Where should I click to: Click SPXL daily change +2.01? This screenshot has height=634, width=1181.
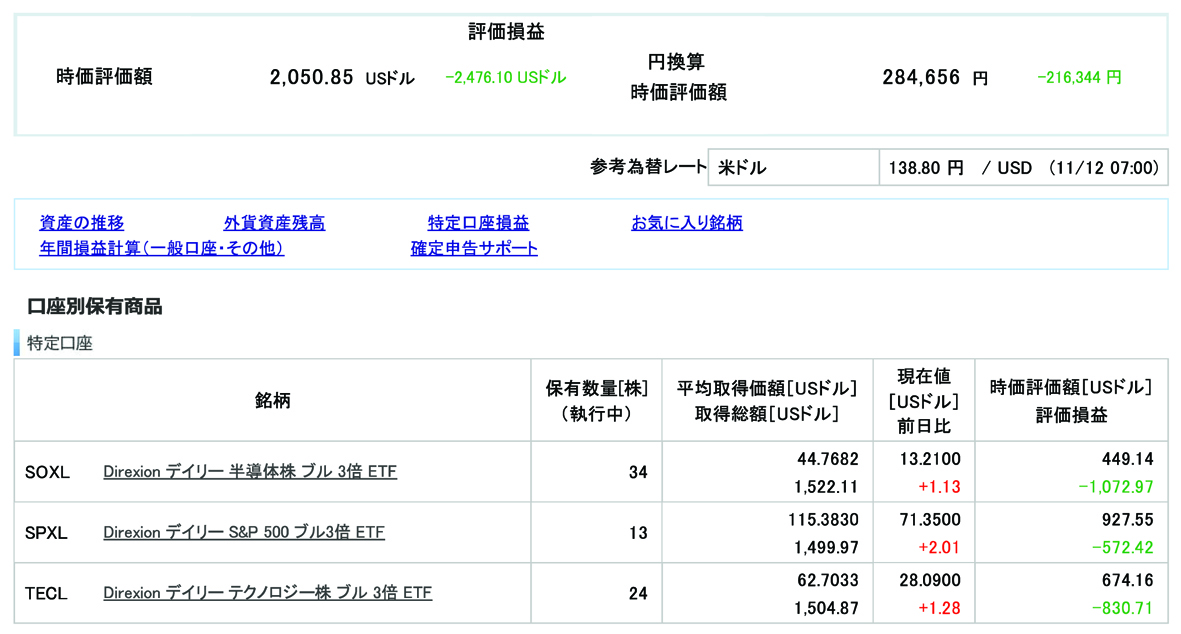[x=939, y=547]
